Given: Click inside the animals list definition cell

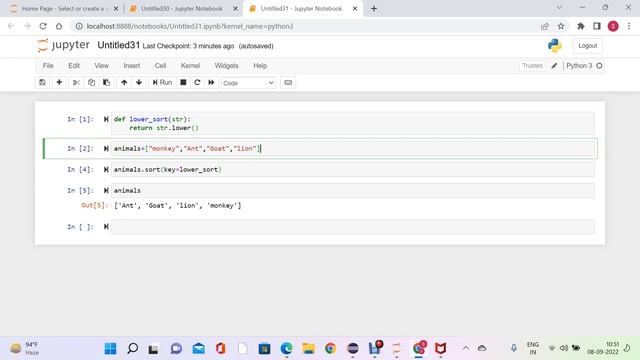Looking at the screenshot, I should coord(353,149).
